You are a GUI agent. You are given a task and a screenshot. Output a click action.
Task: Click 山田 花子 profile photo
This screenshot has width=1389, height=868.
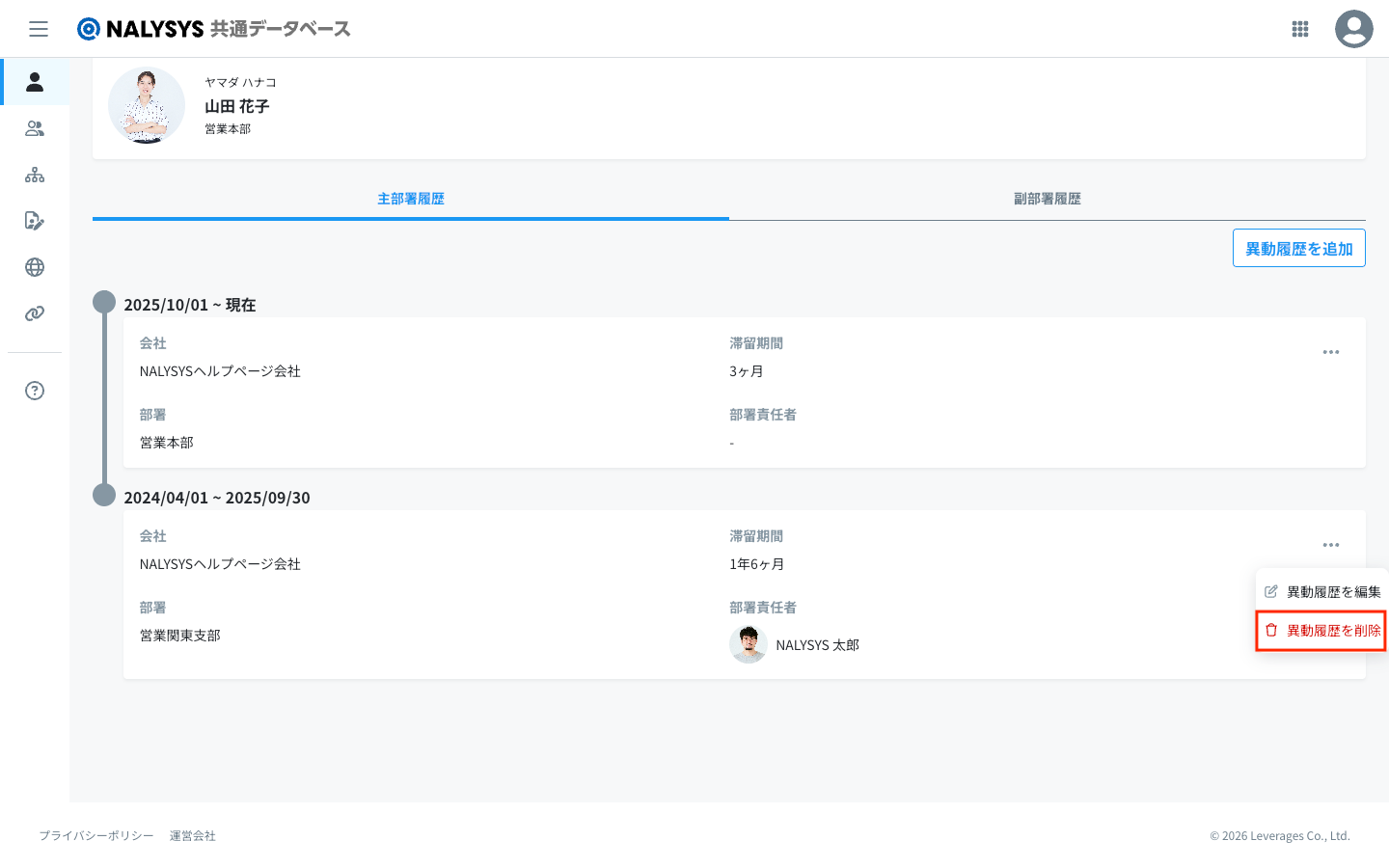click(147, 105)
